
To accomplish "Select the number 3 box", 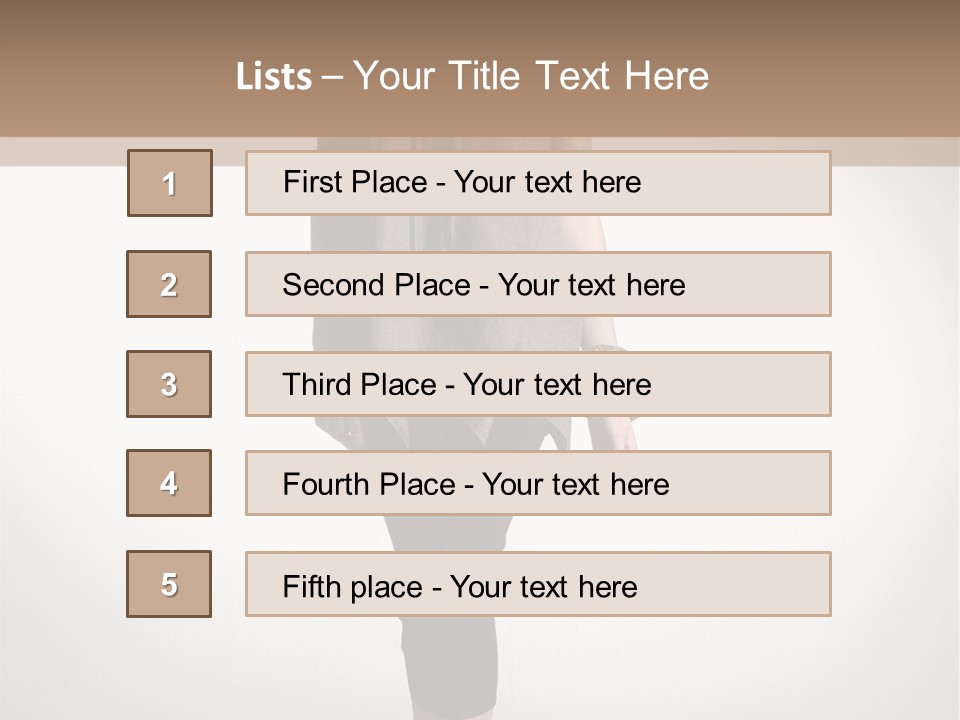I will pyautogui.click(x=169, y=384).
